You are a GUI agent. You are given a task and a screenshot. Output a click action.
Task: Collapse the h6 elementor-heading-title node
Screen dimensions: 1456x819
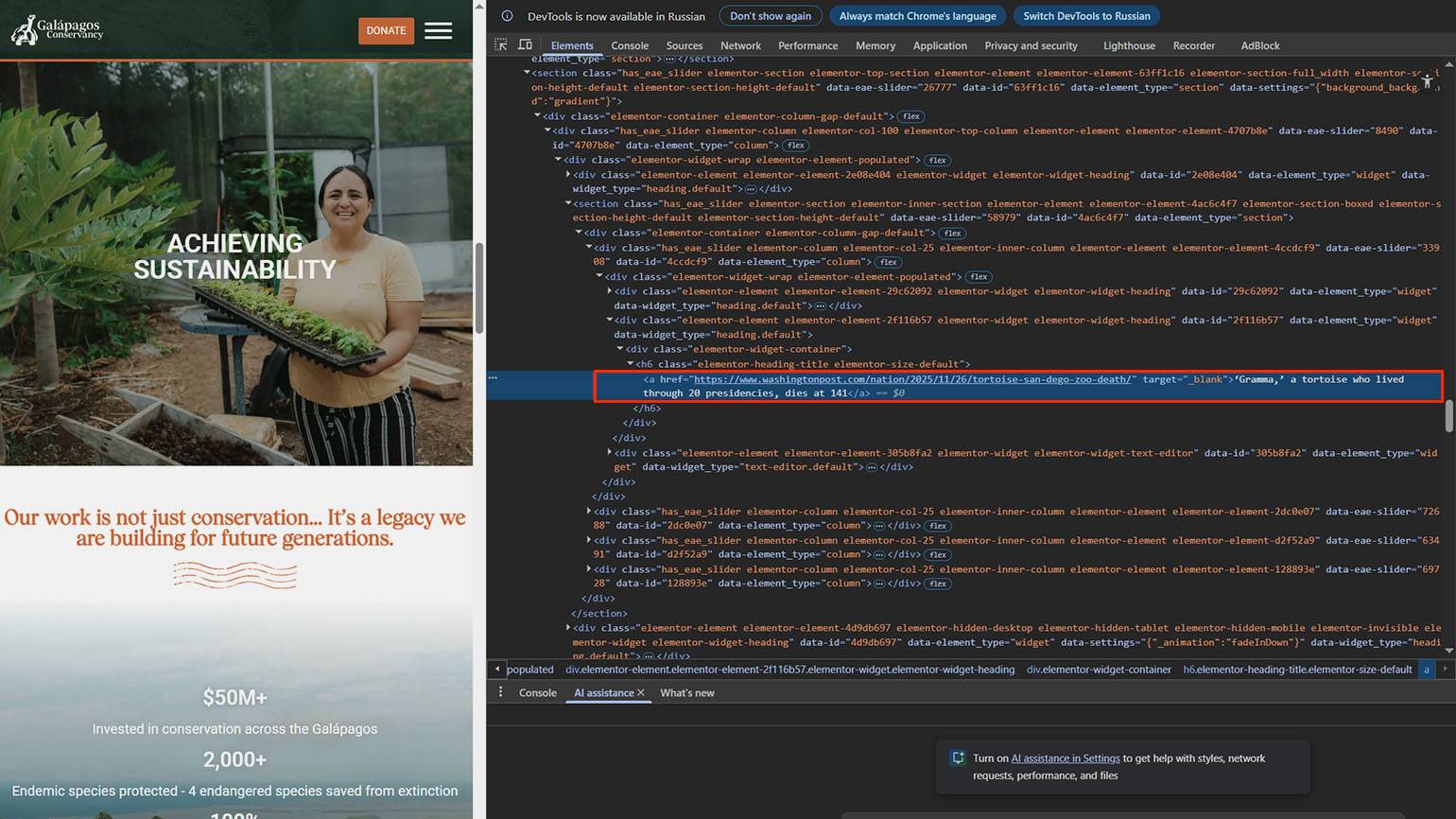coord(631,364)
